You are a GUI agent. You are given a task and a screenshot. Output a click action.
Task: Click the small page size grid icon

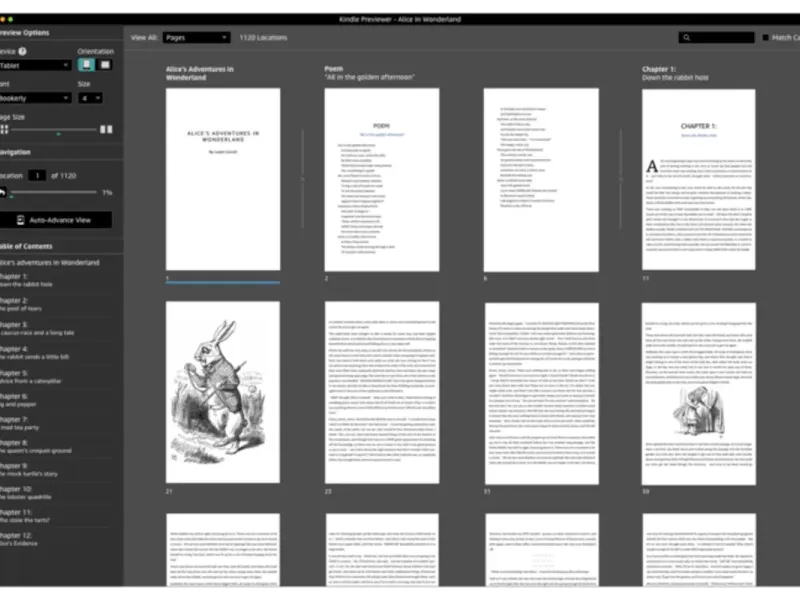[x=4, y=129]
